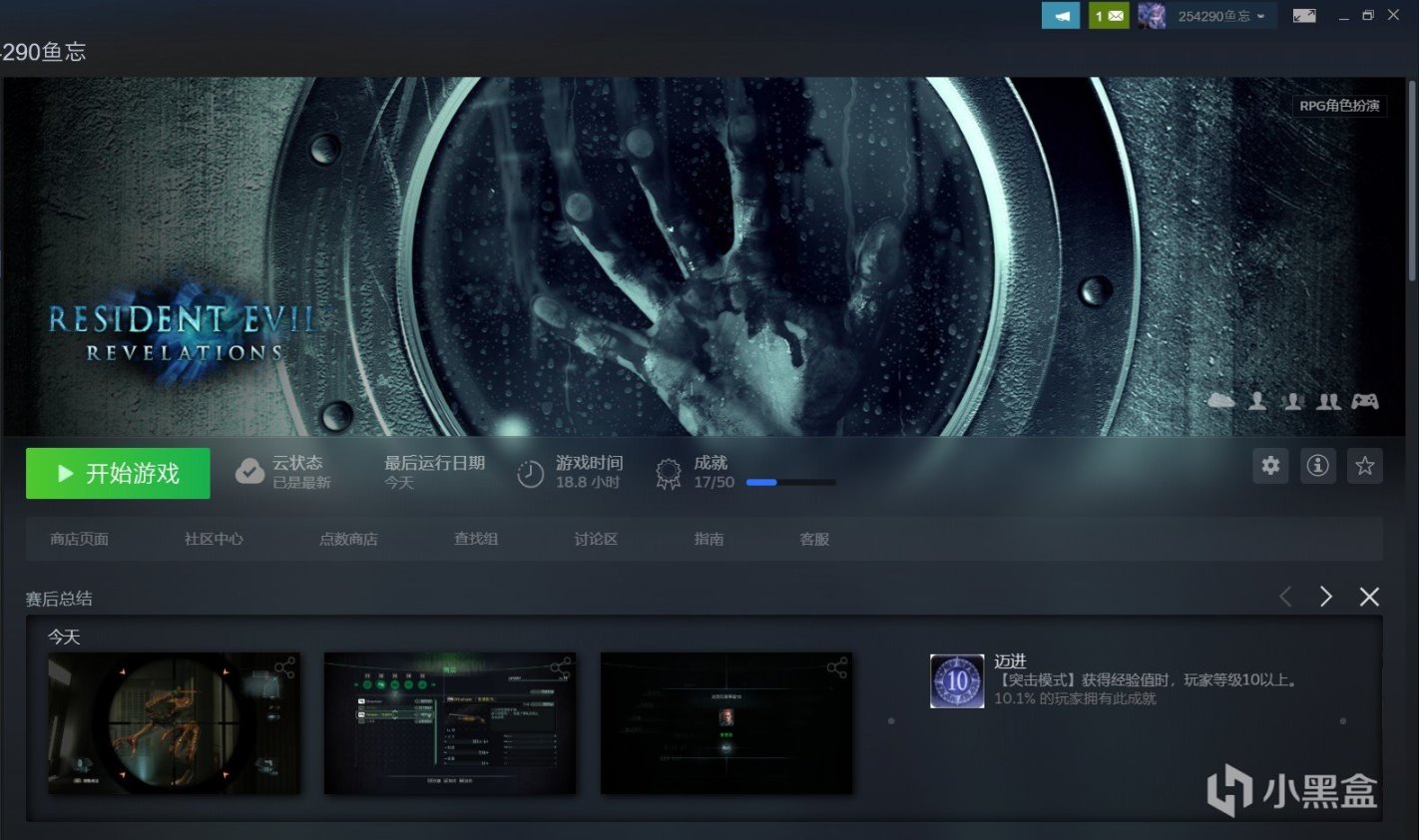Open the weapon menu screenshot thumbnail

450,723
